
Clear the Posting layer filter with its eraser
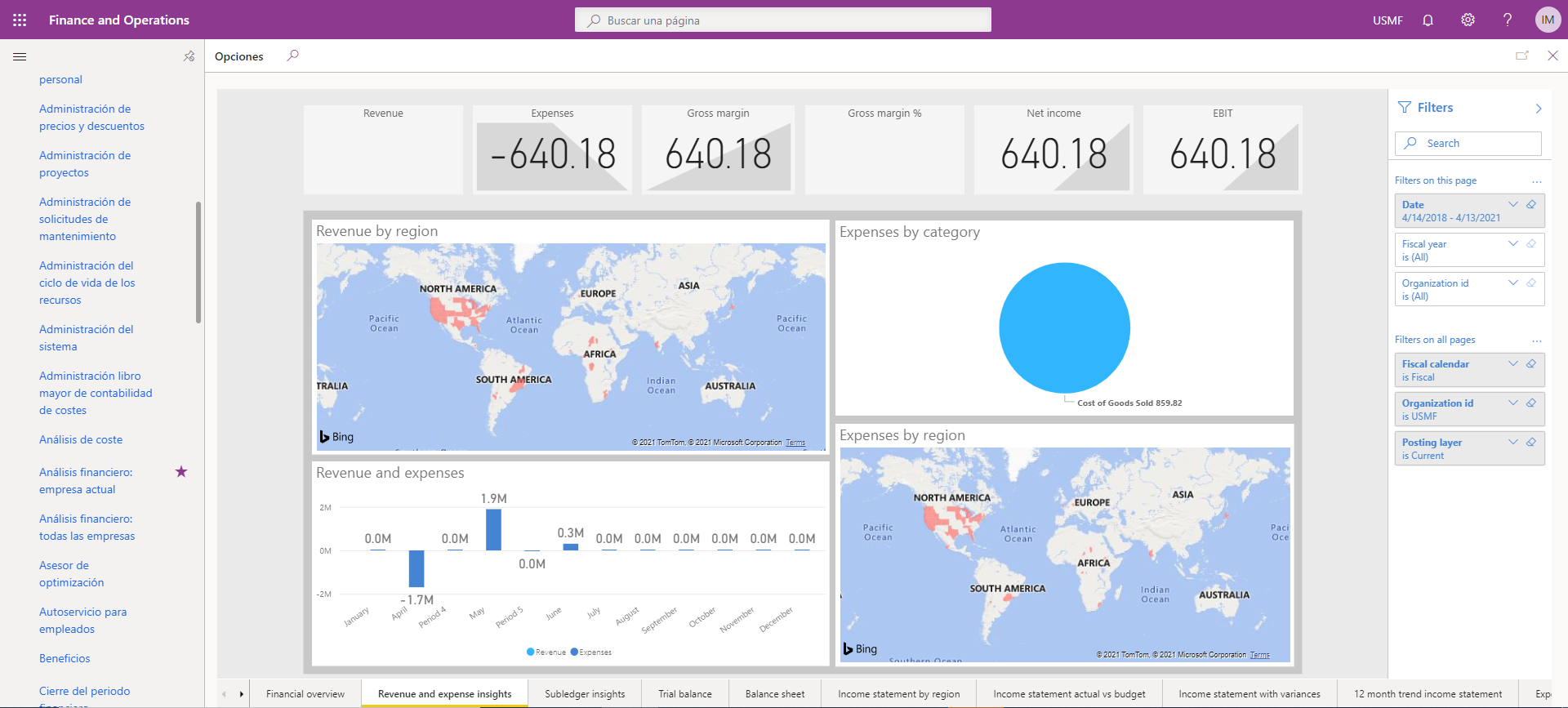(1531, 442)
